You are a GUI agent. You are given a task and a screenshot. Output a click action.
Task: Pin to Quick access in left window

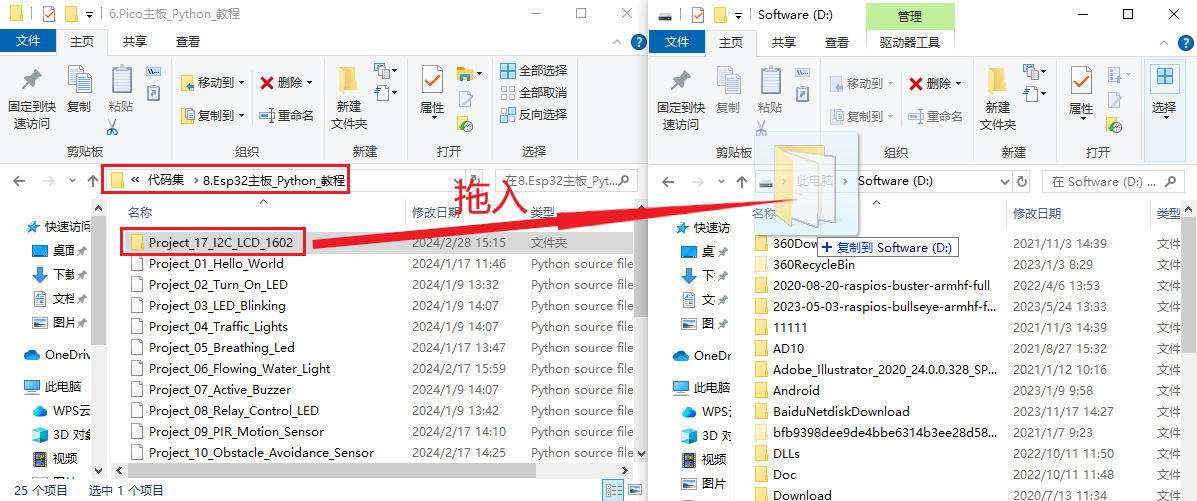click(31, 98)
